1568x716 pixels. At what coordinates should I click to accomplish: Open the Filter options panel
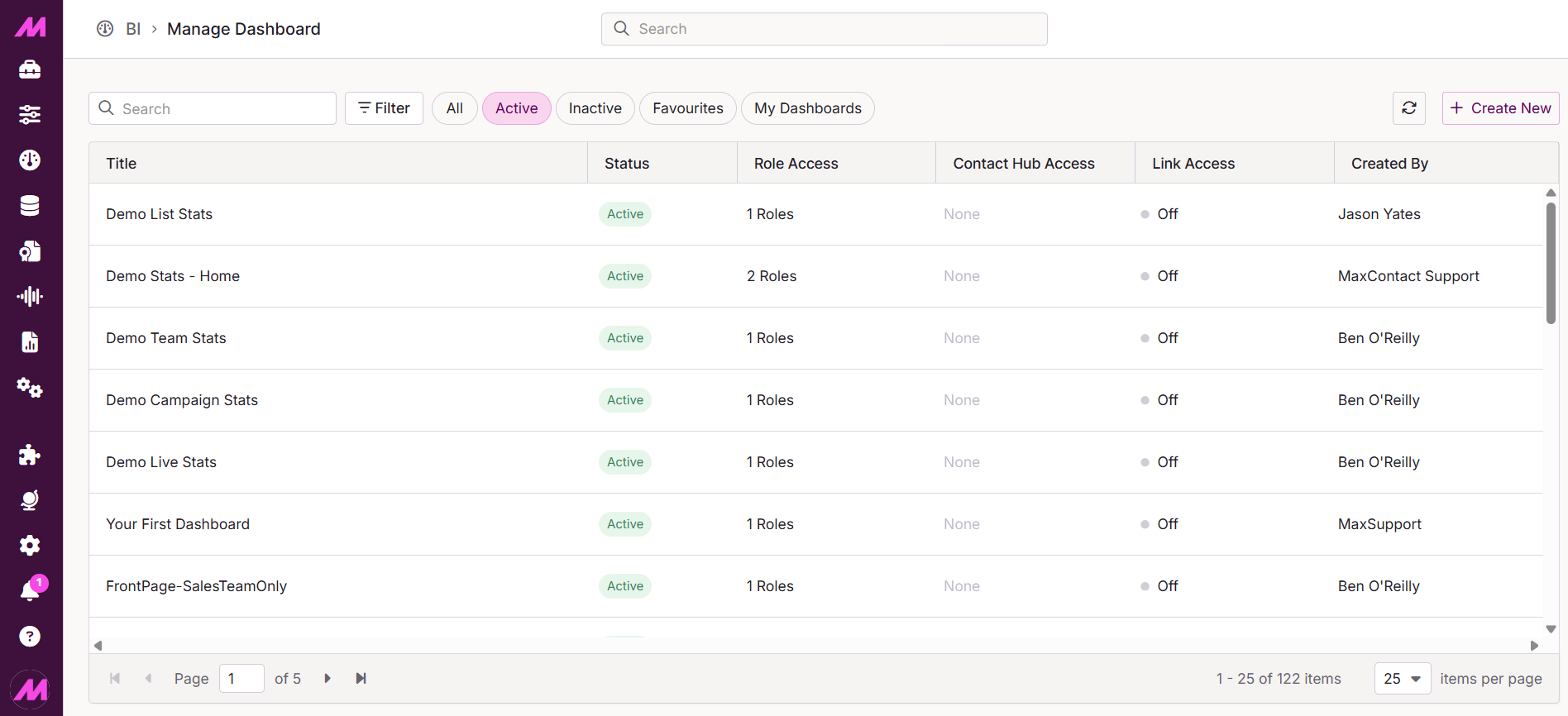(384, 108)
